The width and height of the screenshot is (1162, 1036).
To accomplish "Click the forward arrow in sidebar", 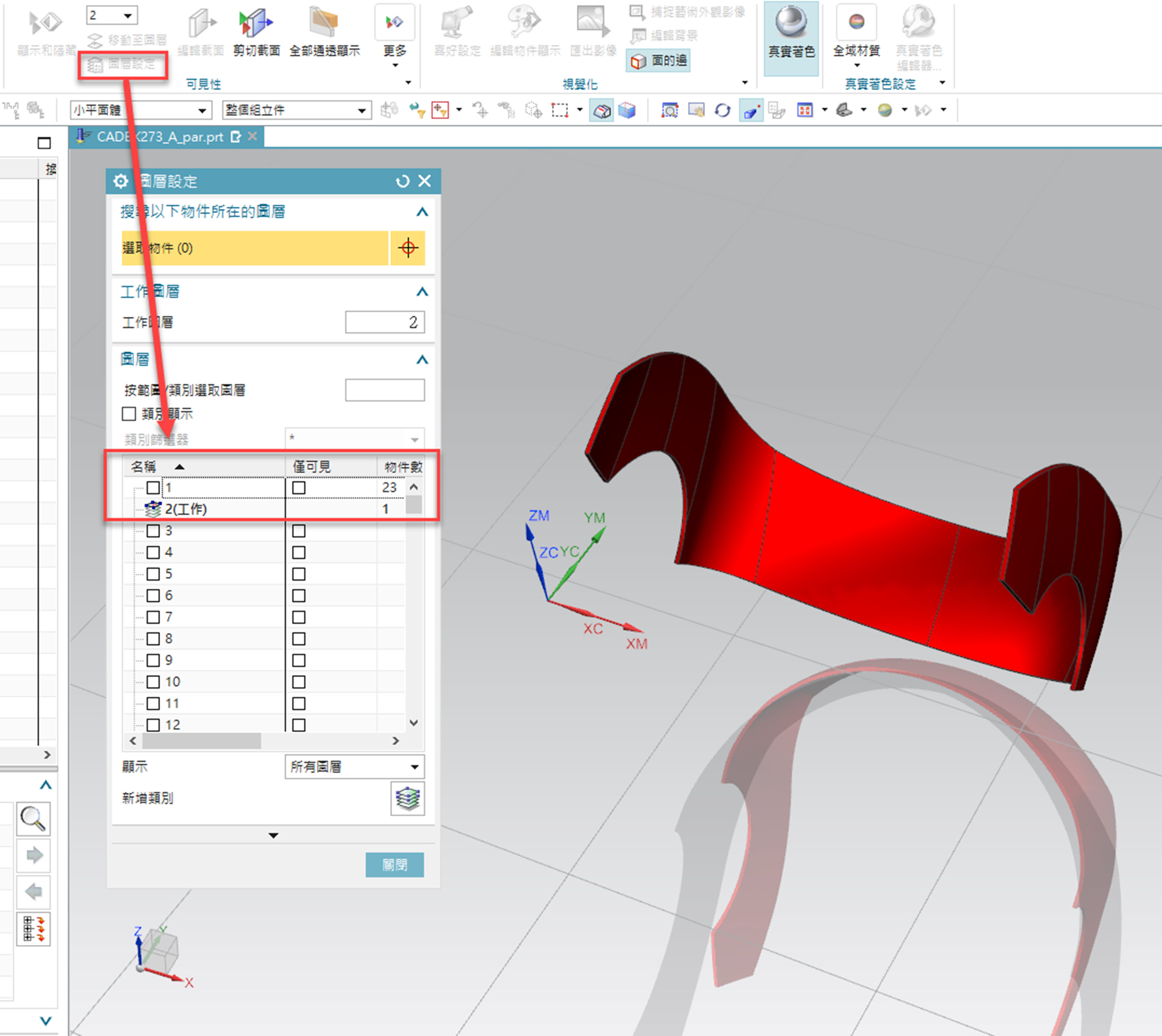I will pyautogui.click(x=33, y=855).
